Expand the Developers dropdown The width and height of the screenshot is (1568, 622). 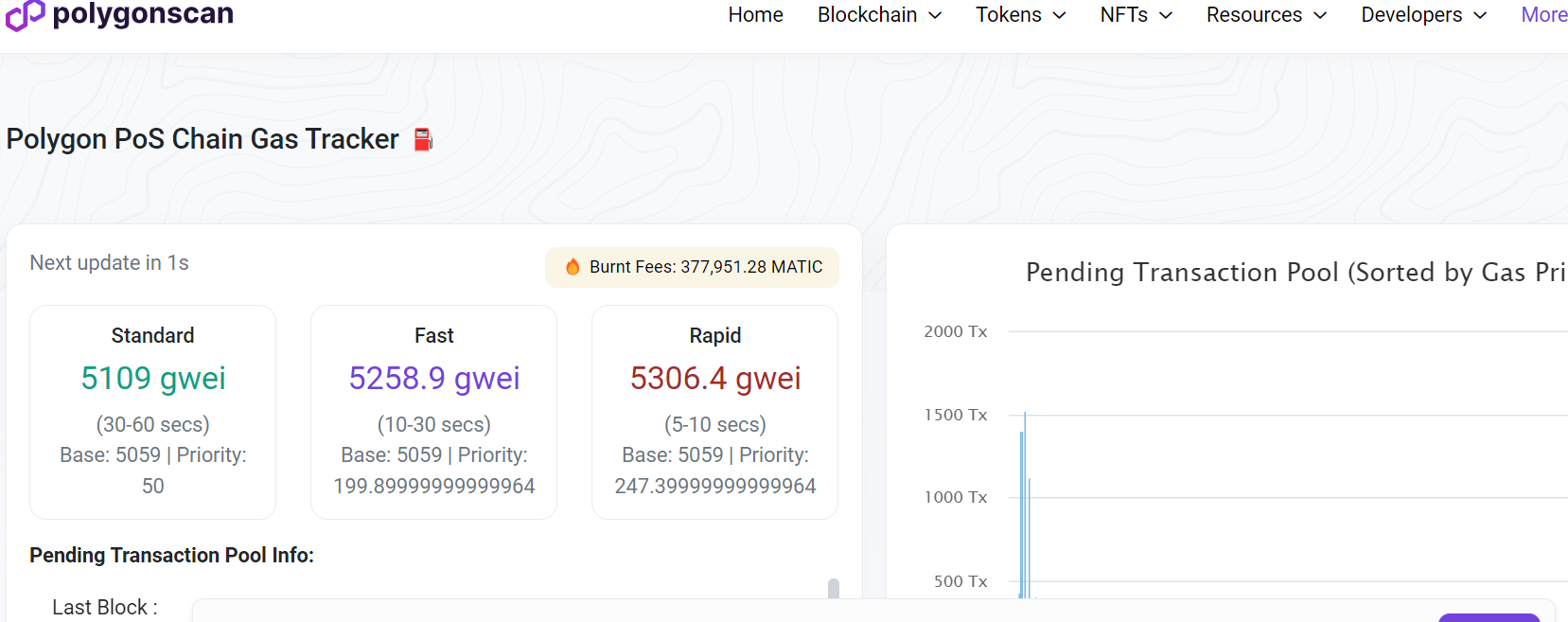pyautogui.click(x=1423, y=15)
